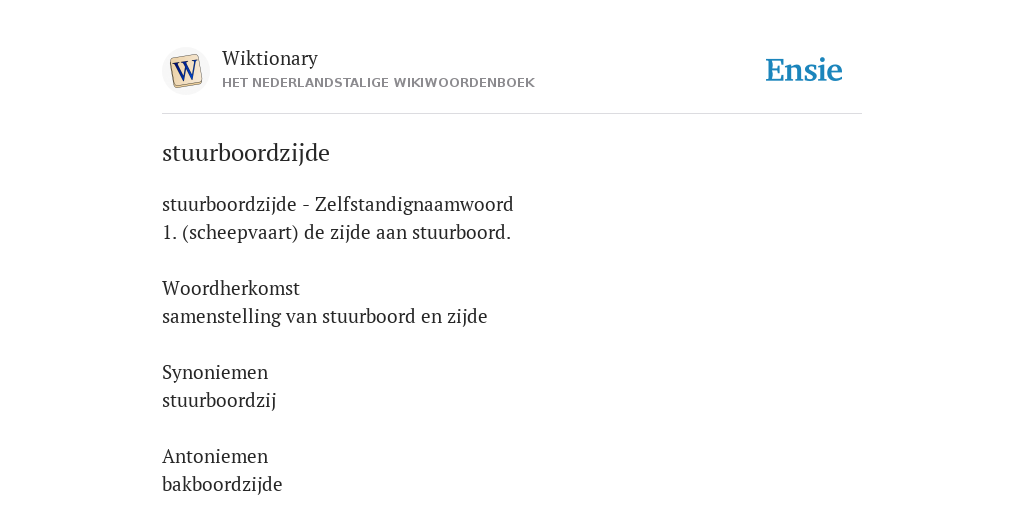Image resolution: width=1024 pixels, height=512 pixels.
Task: Click the final word 'zijde' in etymology line
Action: (x=467, y=317)
